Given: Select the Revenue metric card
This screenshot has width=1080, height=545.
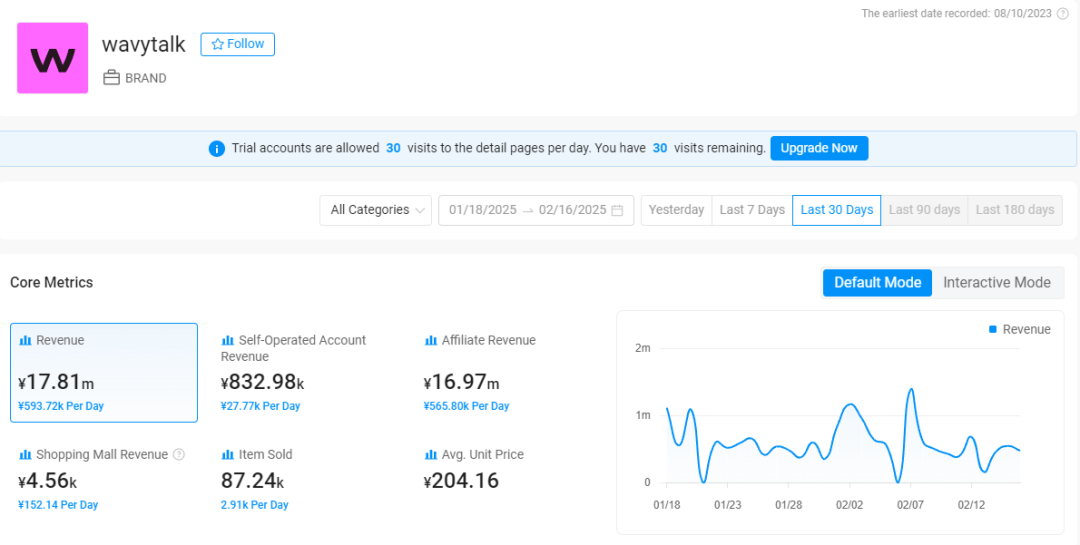Looking at the screenshot, I should pos(104,373).
